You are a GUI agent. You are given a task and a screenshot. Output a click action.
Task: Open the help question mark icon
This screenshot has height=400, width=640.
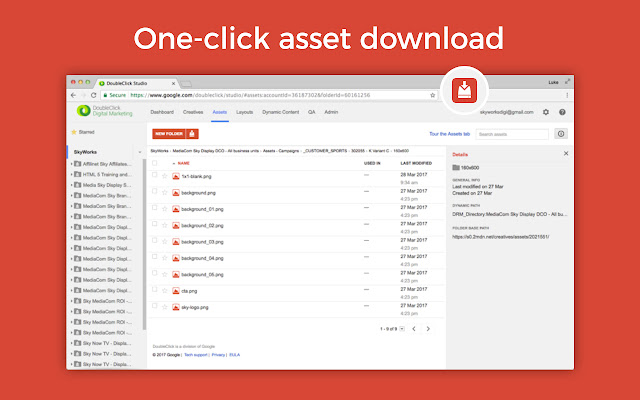pos(562,112)
